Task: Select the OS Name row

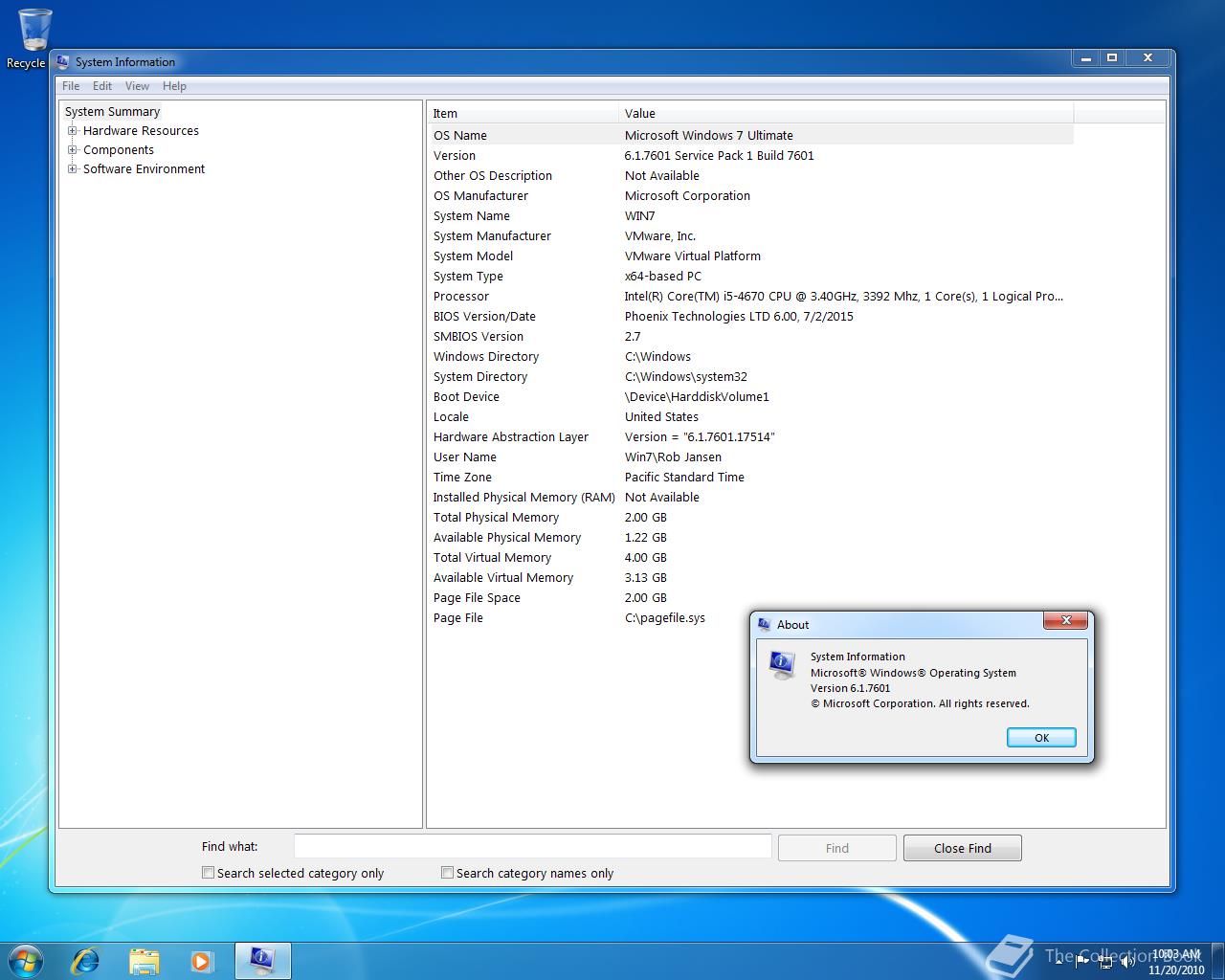Action: tap(750, 135)
